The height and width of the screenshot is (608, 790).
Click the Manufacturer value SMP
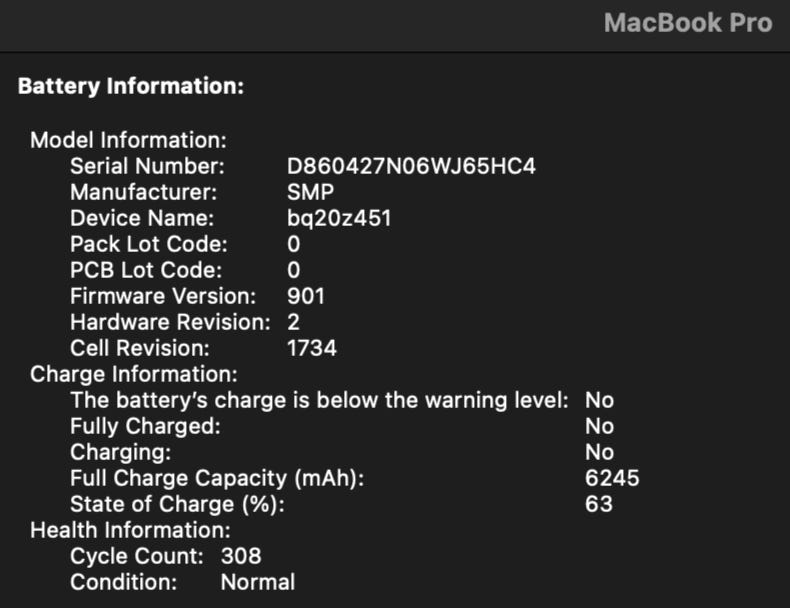tap(310, 192)
